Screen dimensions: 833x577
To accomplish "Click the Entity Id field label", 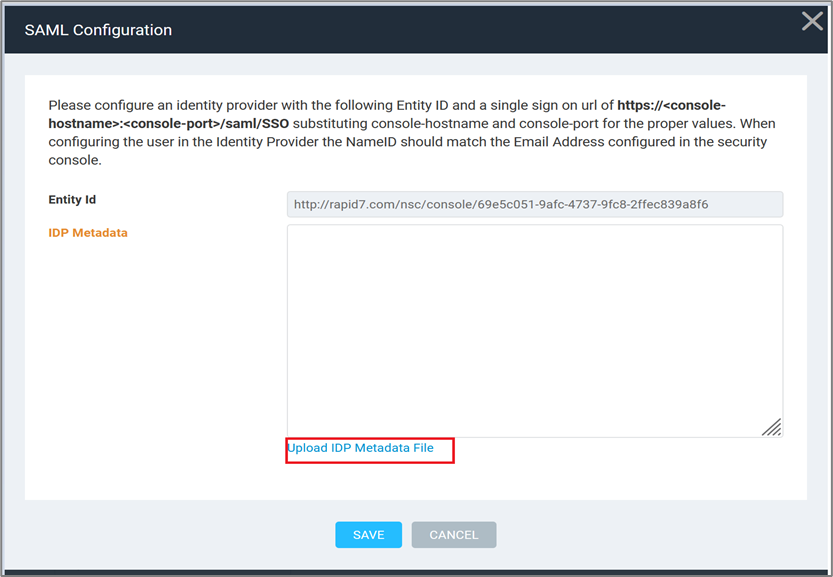I will pyautogui.click(x=72, y=201).
